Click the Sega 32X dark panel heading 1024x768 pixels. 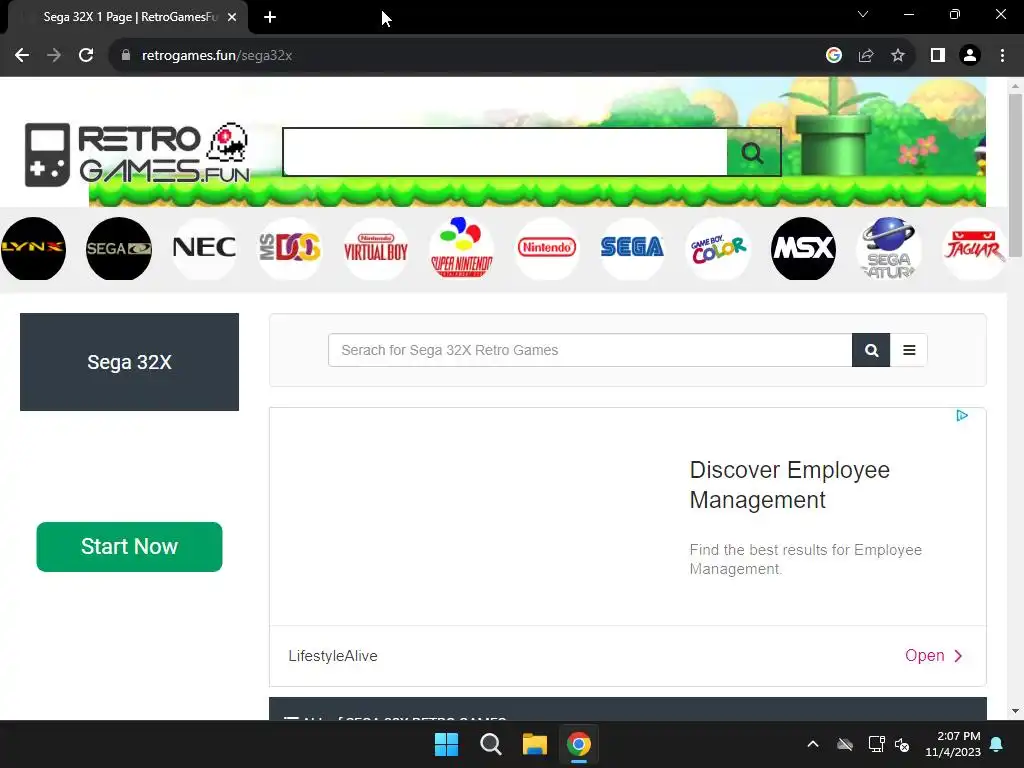[x=129, y=362]
